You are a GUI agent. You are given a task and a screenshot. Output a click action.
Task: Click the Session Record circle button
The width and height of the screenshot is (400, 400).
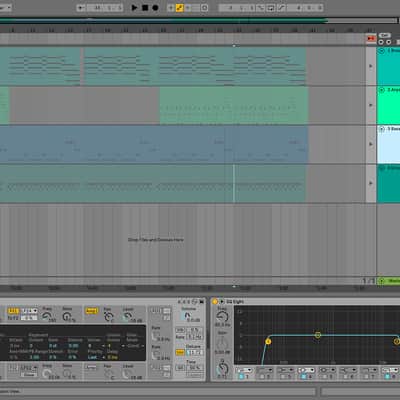point(205,8)
